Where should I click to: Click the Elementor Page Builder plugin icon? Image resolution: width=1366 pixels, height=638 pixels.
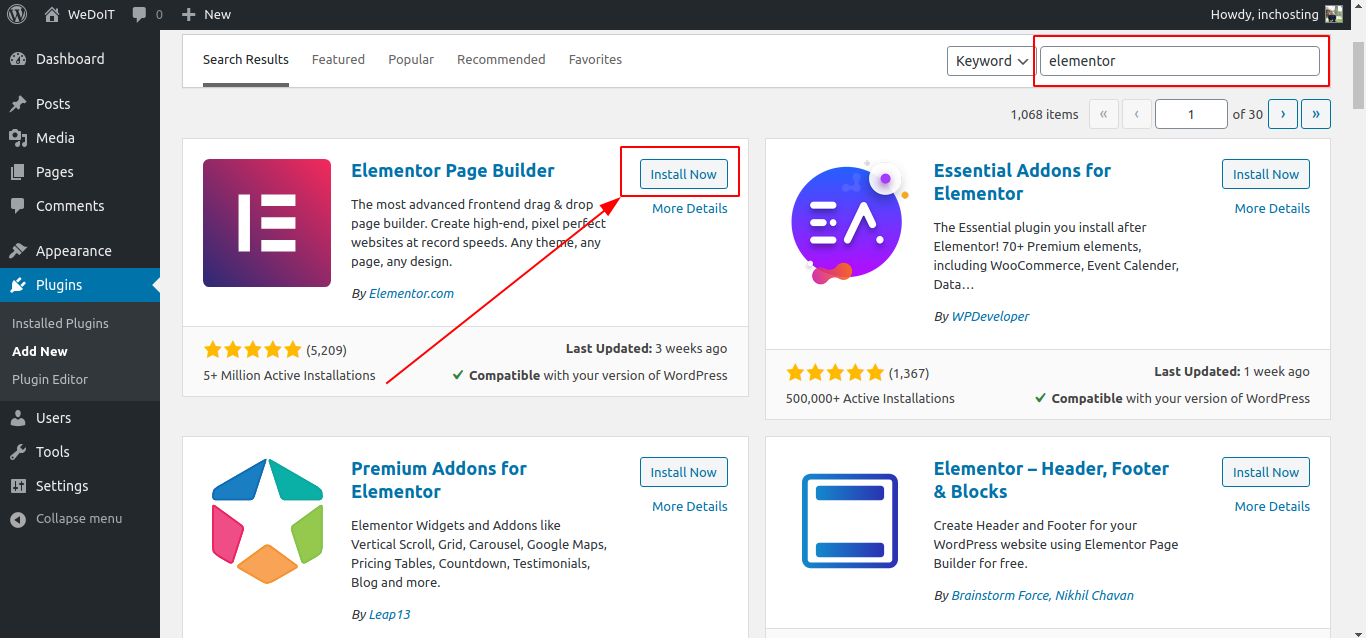[x=267, y=223]
